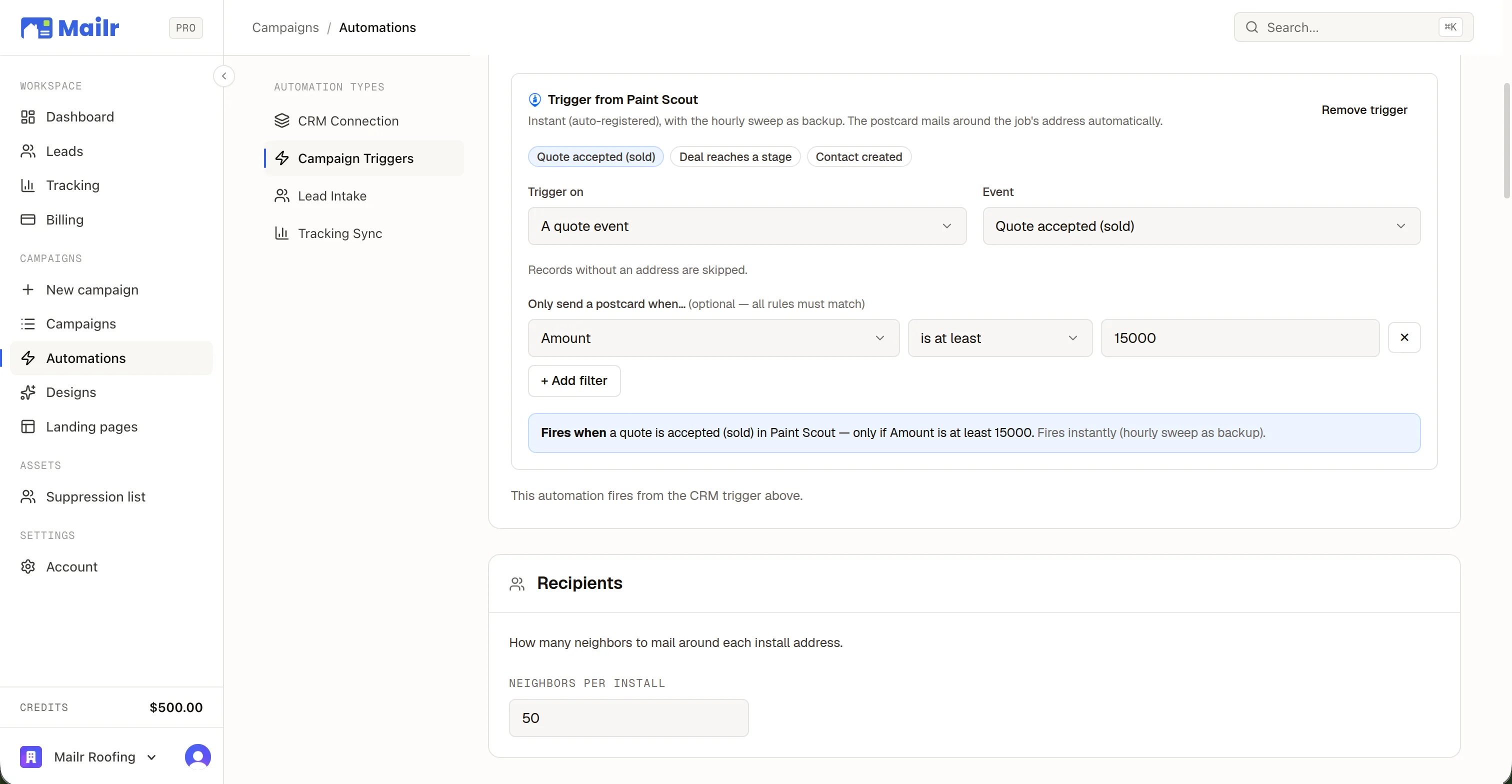Click the ⌘K shortcut badge
The height and width of the screenshot is (784, 1512).
1450,27
